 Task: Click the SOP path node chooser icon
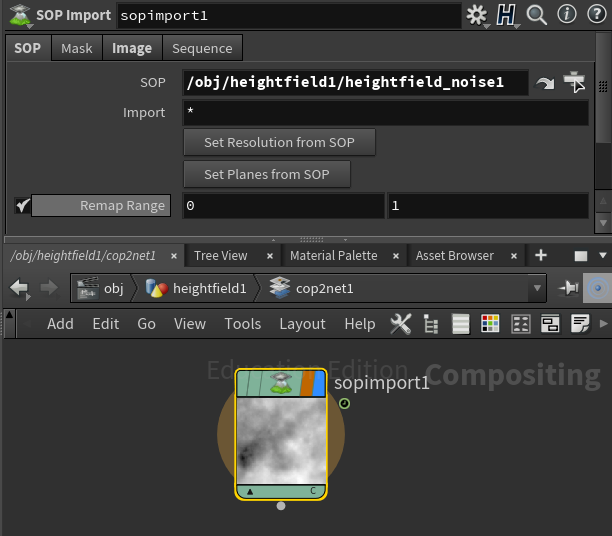tap(574, 82)
